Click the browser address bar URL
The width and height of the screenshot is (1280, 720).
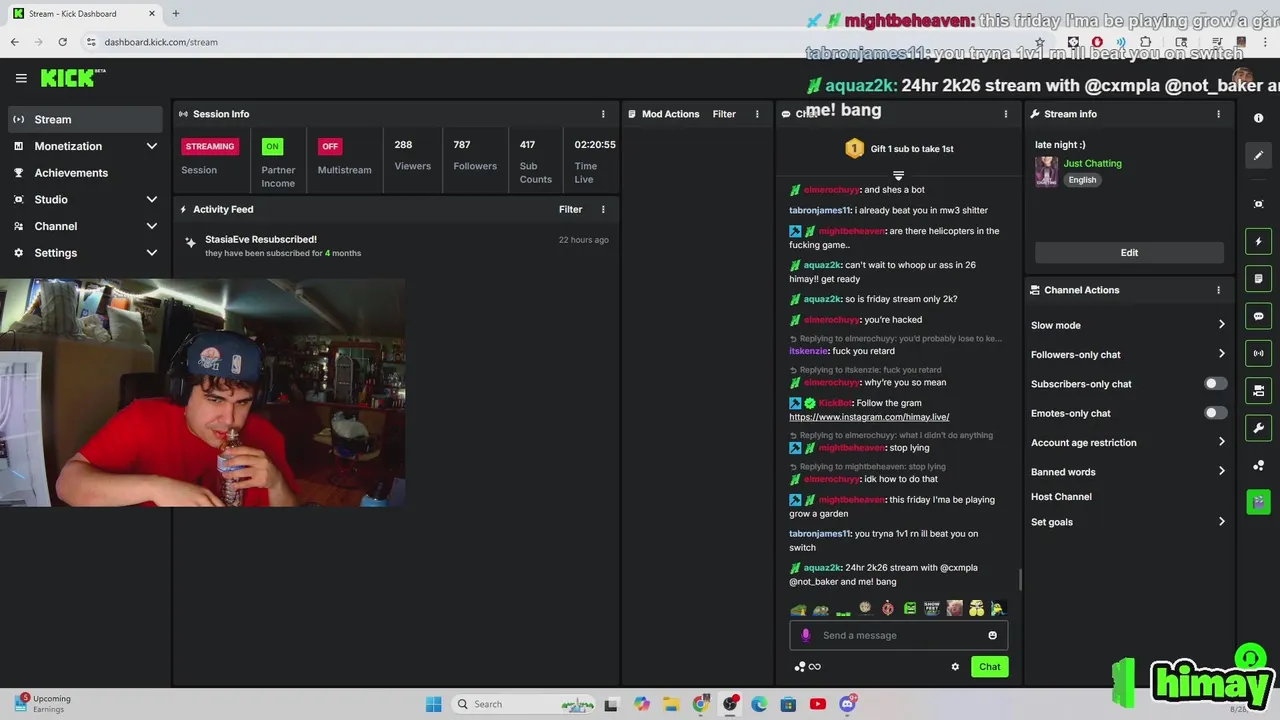[x=161, y=42]
